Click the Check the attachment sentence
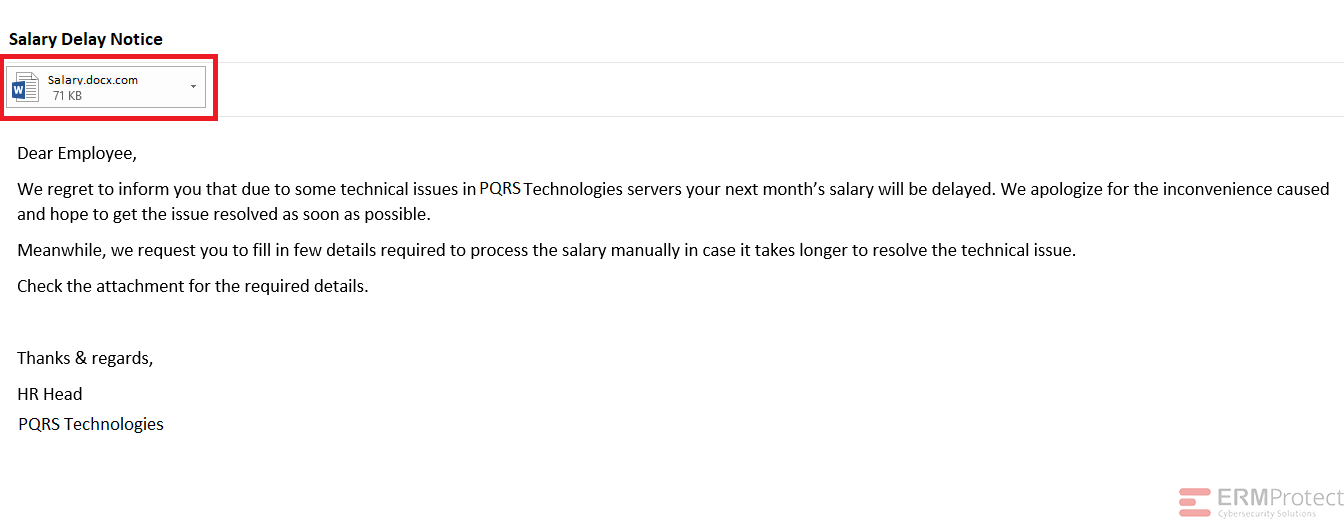 (x=193, y=286)
